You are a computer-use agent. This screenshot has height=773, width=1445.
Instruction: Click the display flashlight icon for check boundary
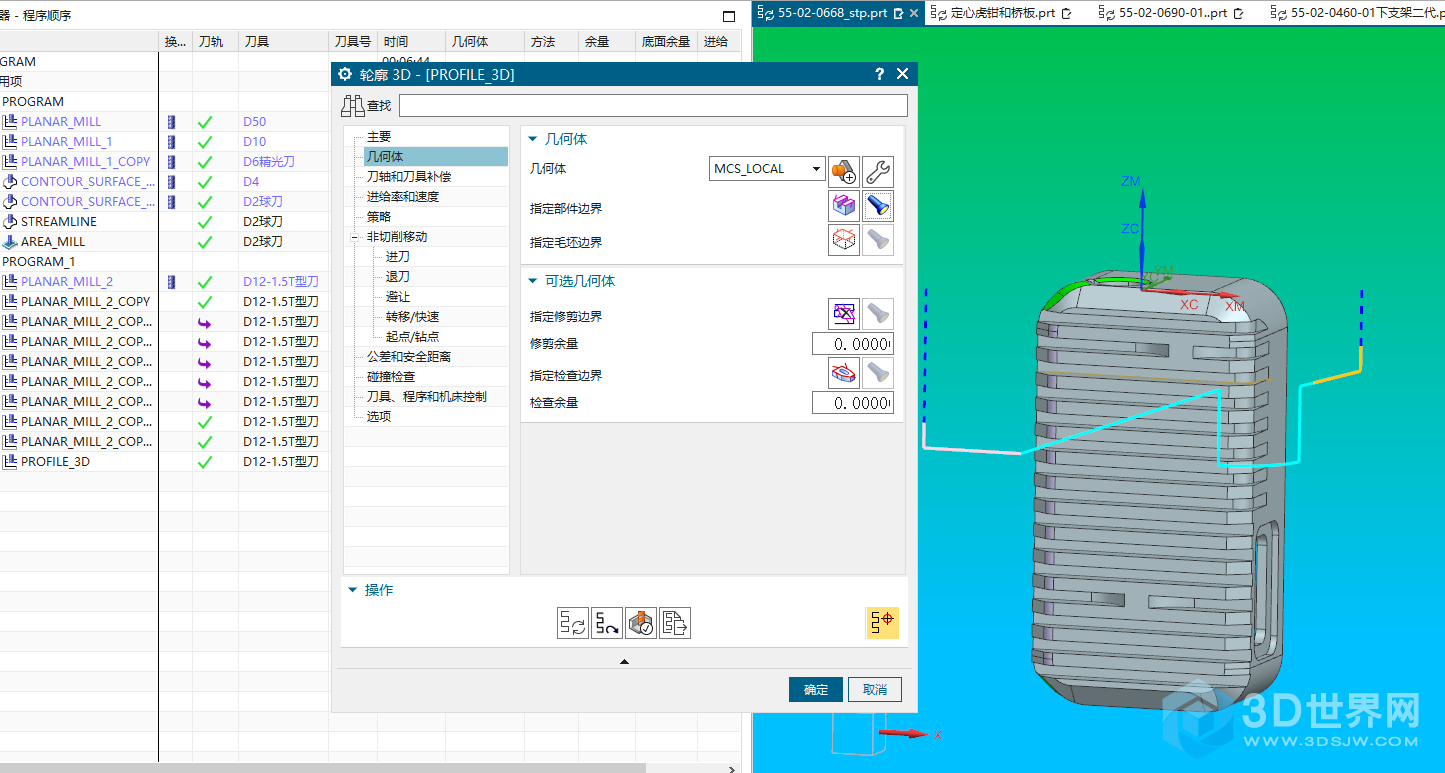click(x=878, y=373)
